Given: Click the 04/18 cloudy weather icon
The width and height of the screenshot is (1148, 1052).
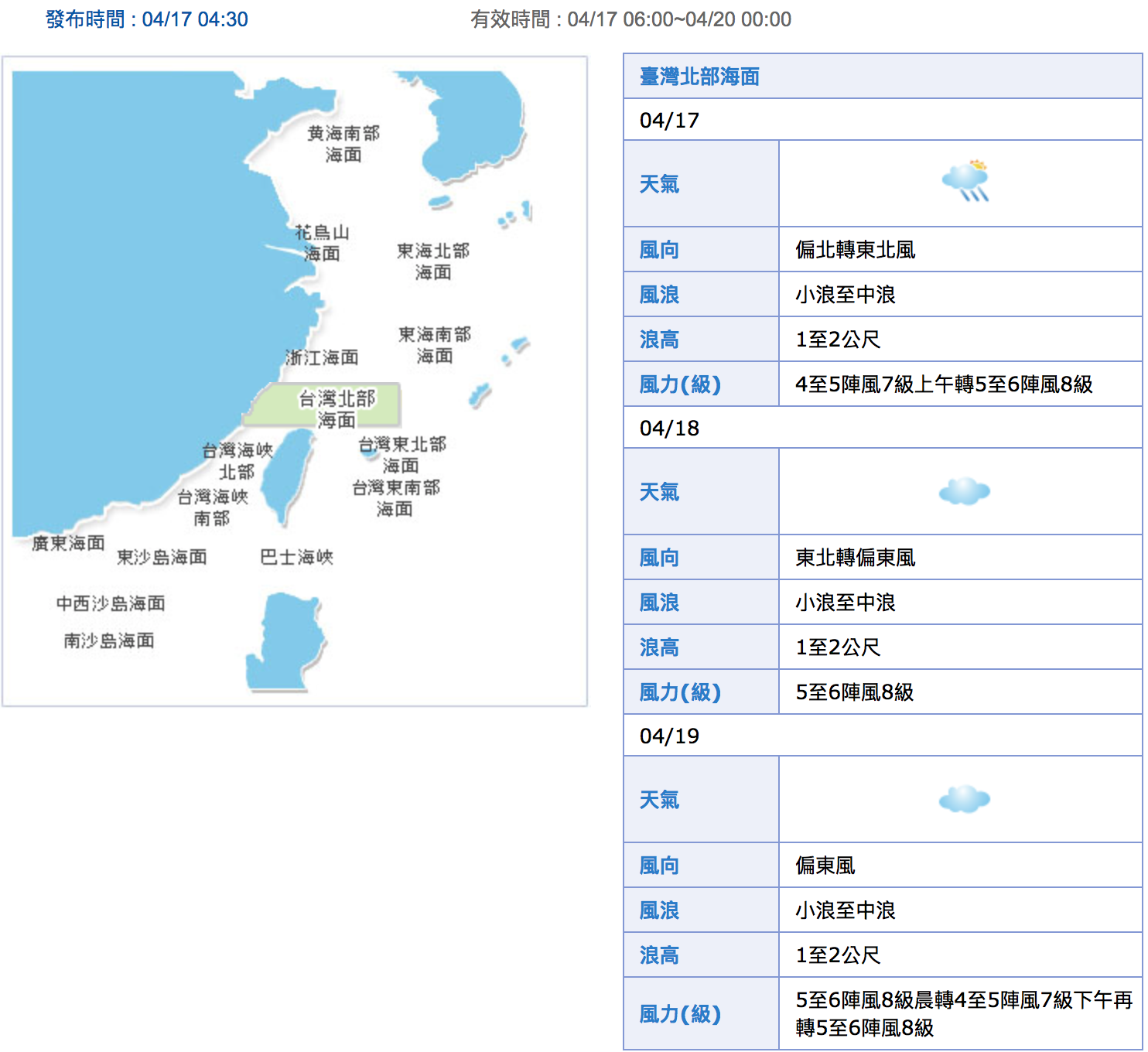Looking at the screenshot, I should pyautogui.click(x=964, y=491).
